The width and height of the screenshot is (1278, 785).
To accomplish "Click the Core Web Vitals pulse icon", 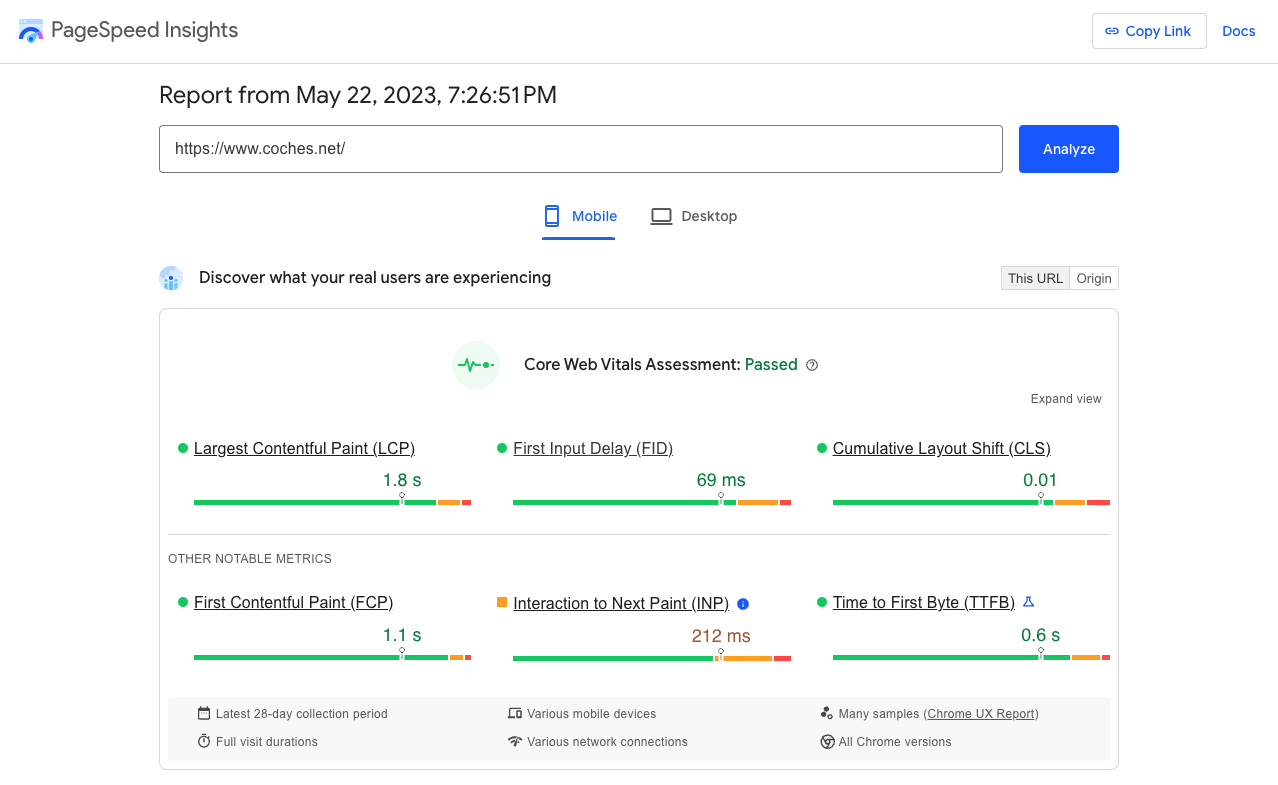I will 476,365.
